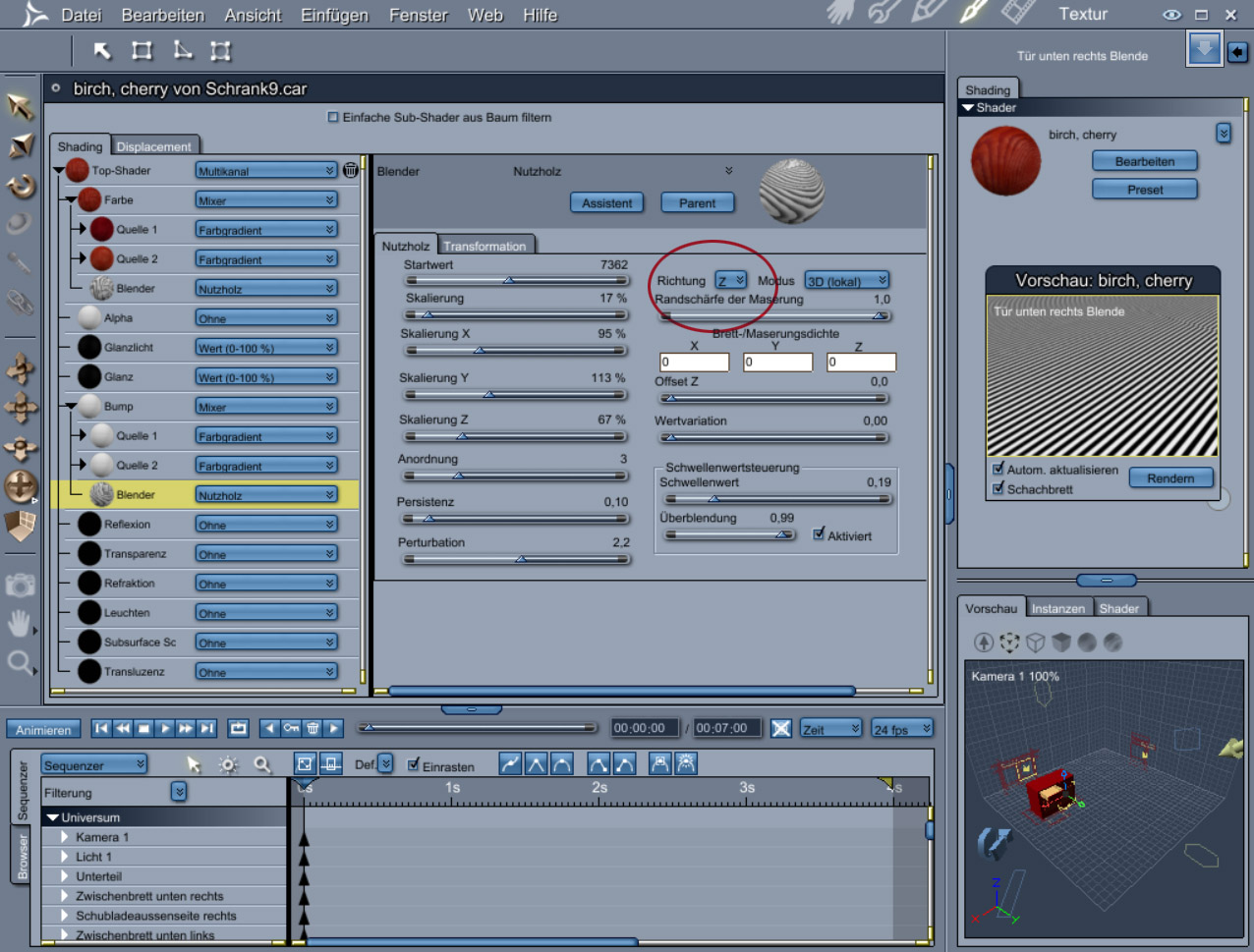Click the blue download arrow icon
Screen dimensions: 1254x952
[1204, 48]
